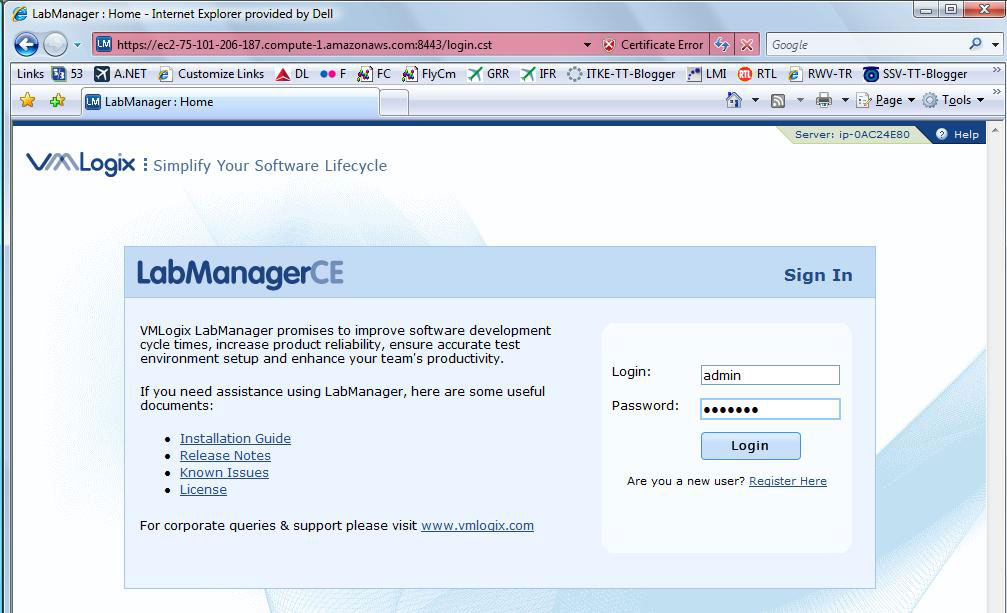Open the search provider options dropdown

pyautogui.click(x=995, y=45)
